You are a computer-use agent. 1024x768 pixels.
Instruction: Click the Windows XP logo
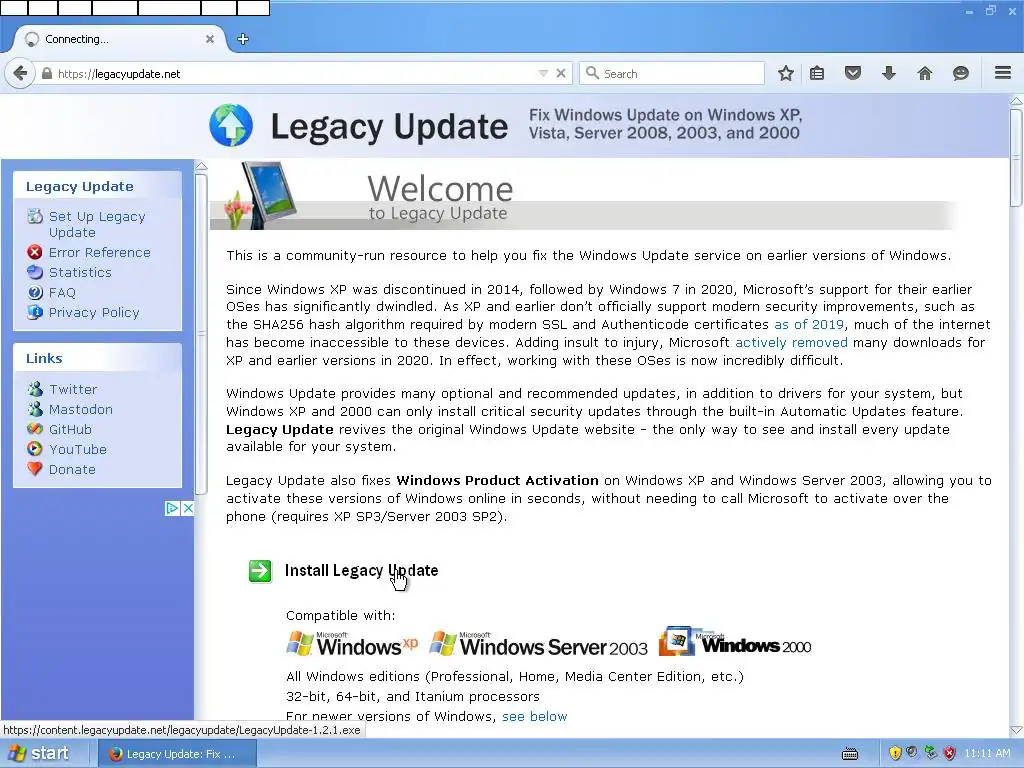point(352,644)
